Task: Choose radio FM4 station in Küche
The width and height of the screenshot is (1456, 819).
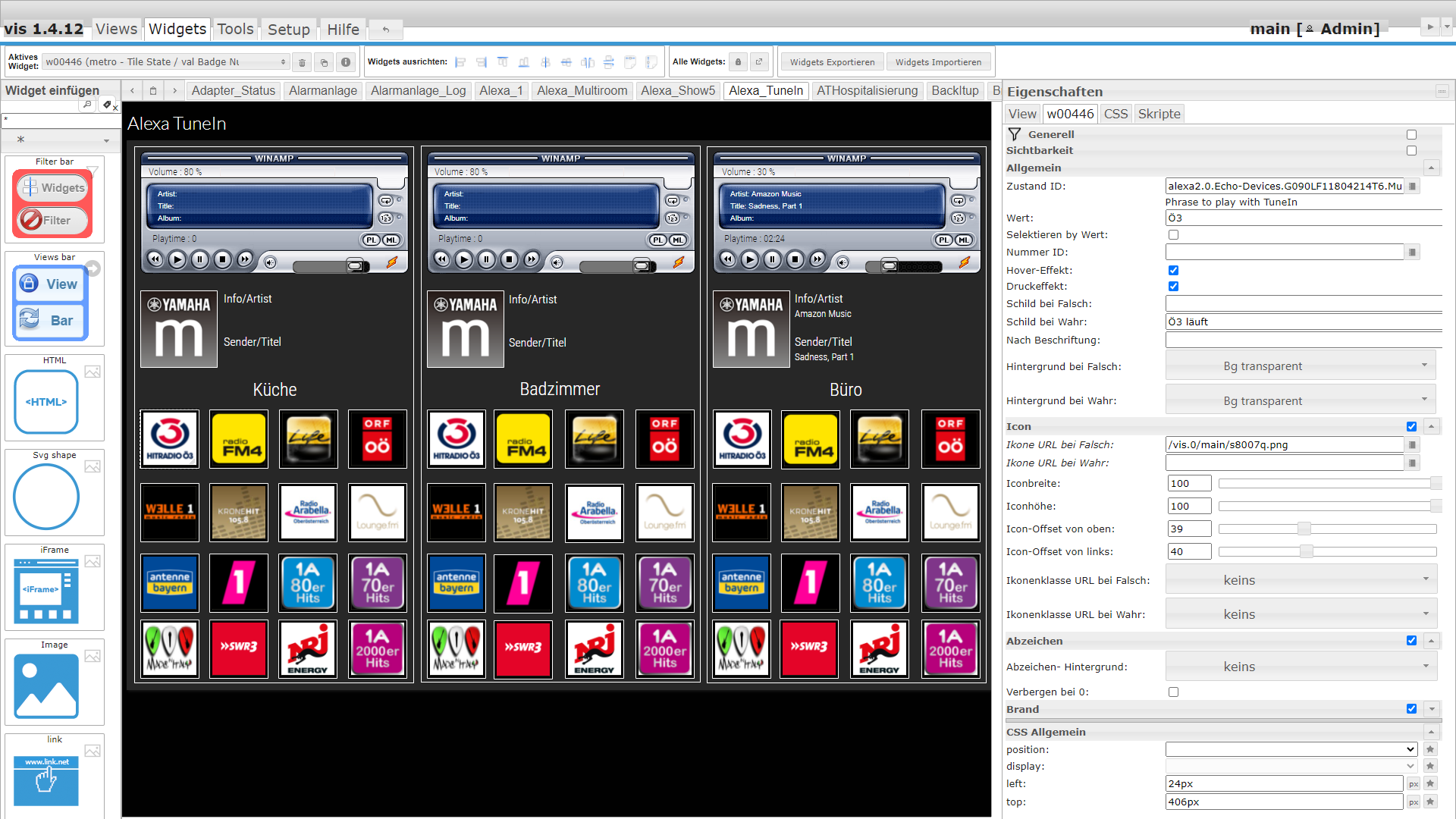Action: [239, 439]
